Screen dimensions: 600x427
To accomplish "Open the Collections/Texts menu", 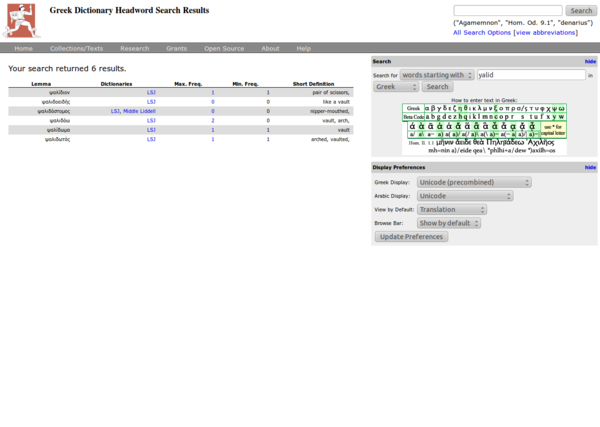I will point(76,48).
